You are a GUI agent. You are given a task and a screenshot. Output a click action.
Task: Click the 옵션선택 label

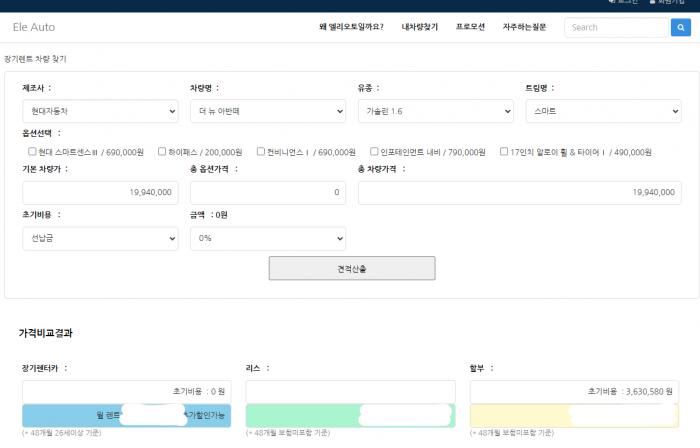click(x=42, y=133)
